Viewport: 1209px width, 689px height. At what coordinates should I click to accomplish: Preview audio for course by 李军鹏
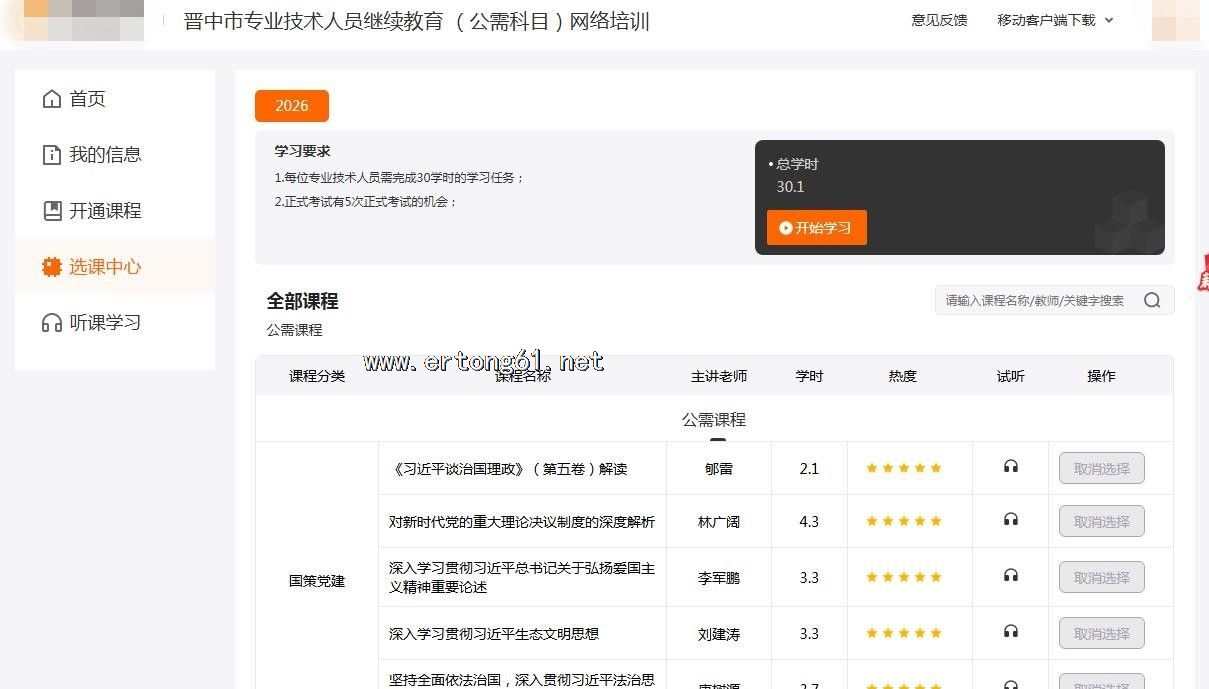(1011, 576)
